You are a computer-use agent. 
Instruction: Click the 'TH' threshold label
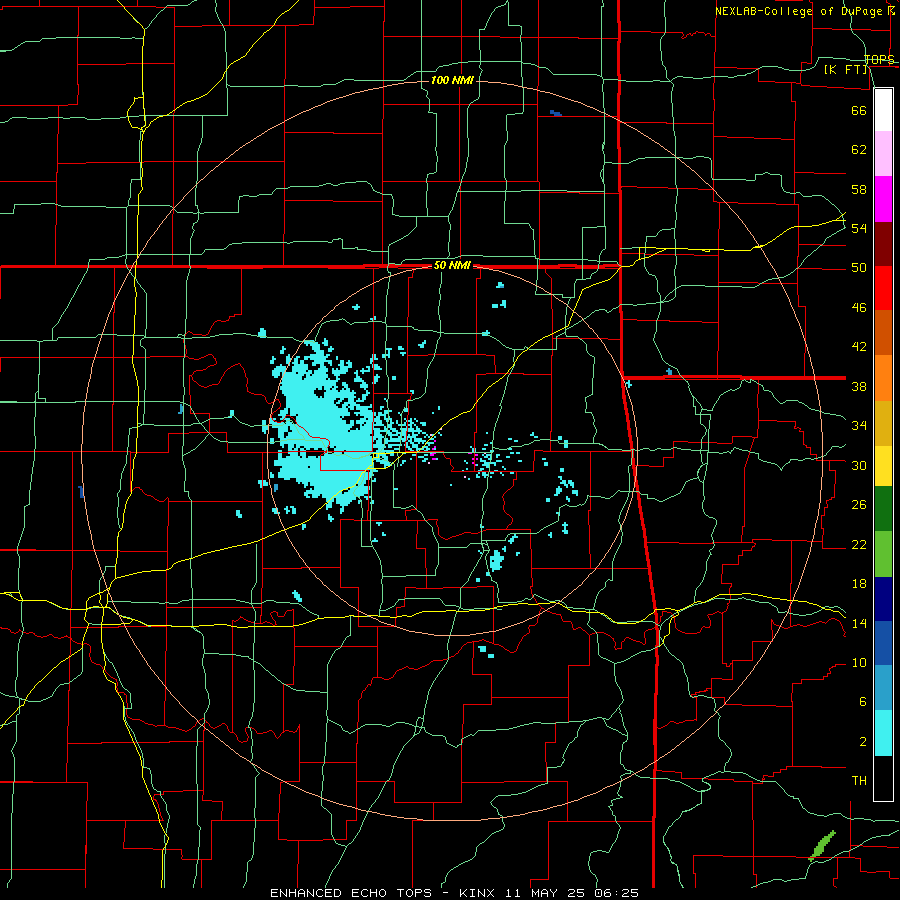[x=859, y=781]
